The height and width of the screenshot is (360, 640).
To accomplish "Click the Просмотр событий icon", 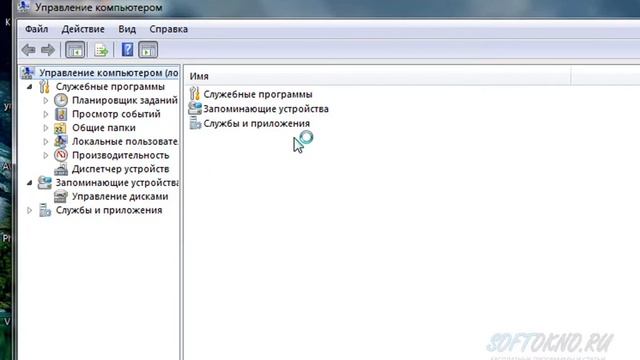I will coord(61,114).
